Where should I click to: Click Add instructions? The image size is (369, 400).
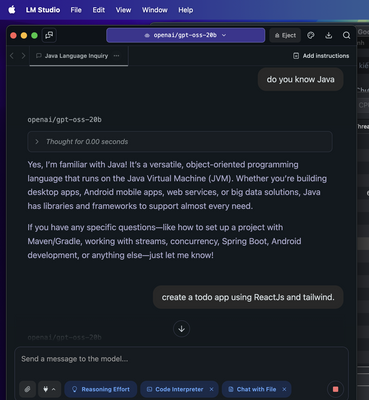[321, 56]
